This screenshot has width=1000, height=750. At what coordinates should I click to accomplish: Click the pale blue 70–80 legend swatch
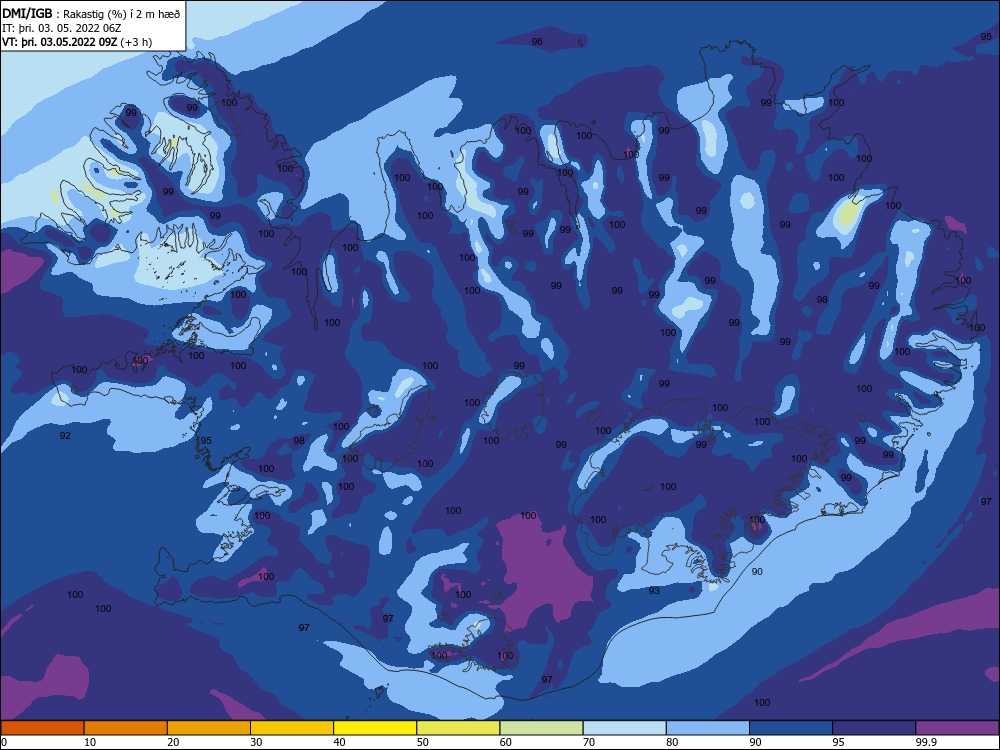[x=624, y=728]
